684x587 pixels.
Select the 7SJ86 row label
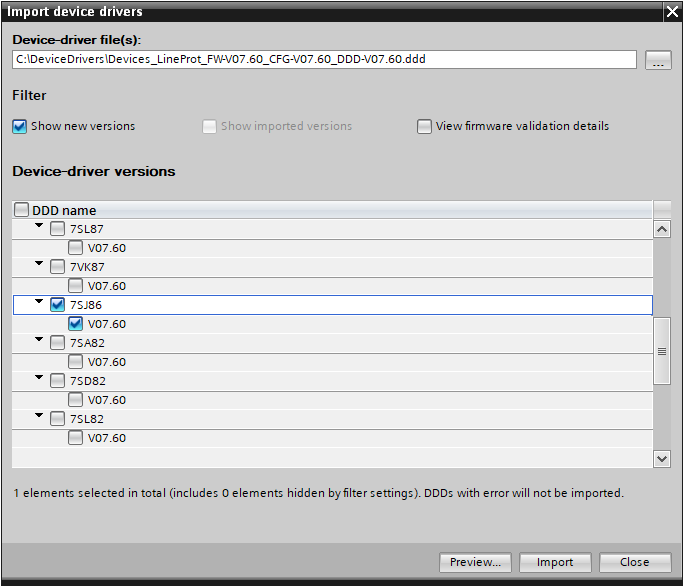pyautogui.click(x=86, y=305)
